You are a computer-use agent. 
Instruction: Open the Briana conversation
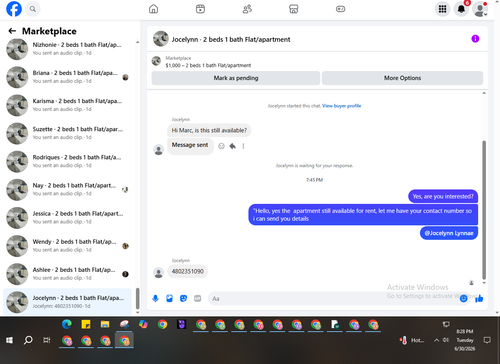coord(67,77)
